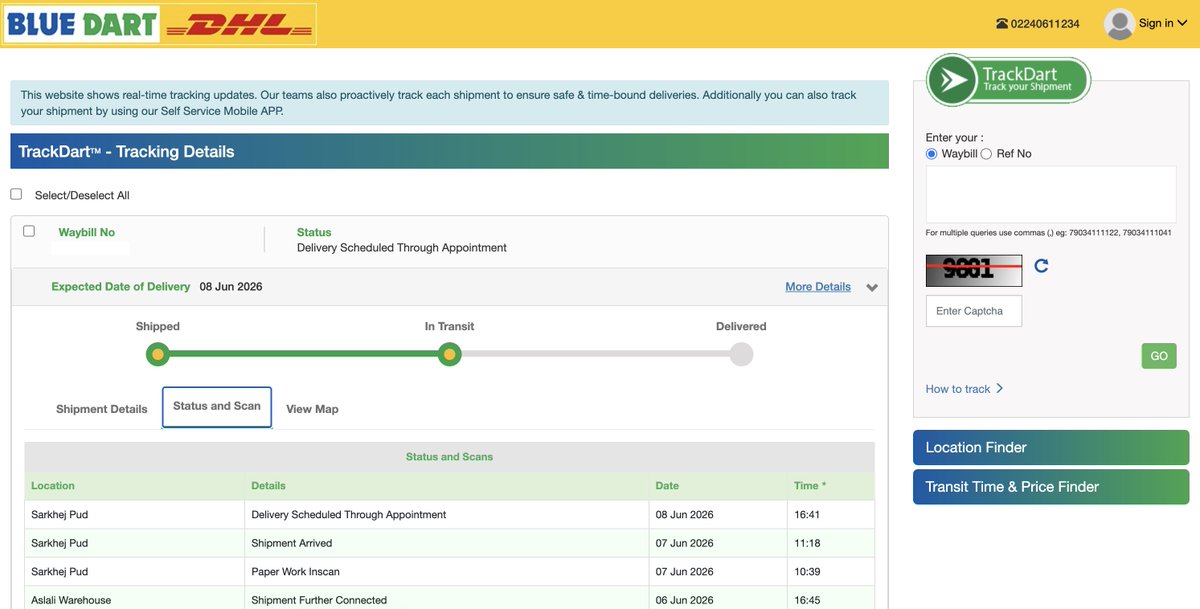Click the user avatar icon
The width and height of the screenshot is (1200, 609).
1119,24
